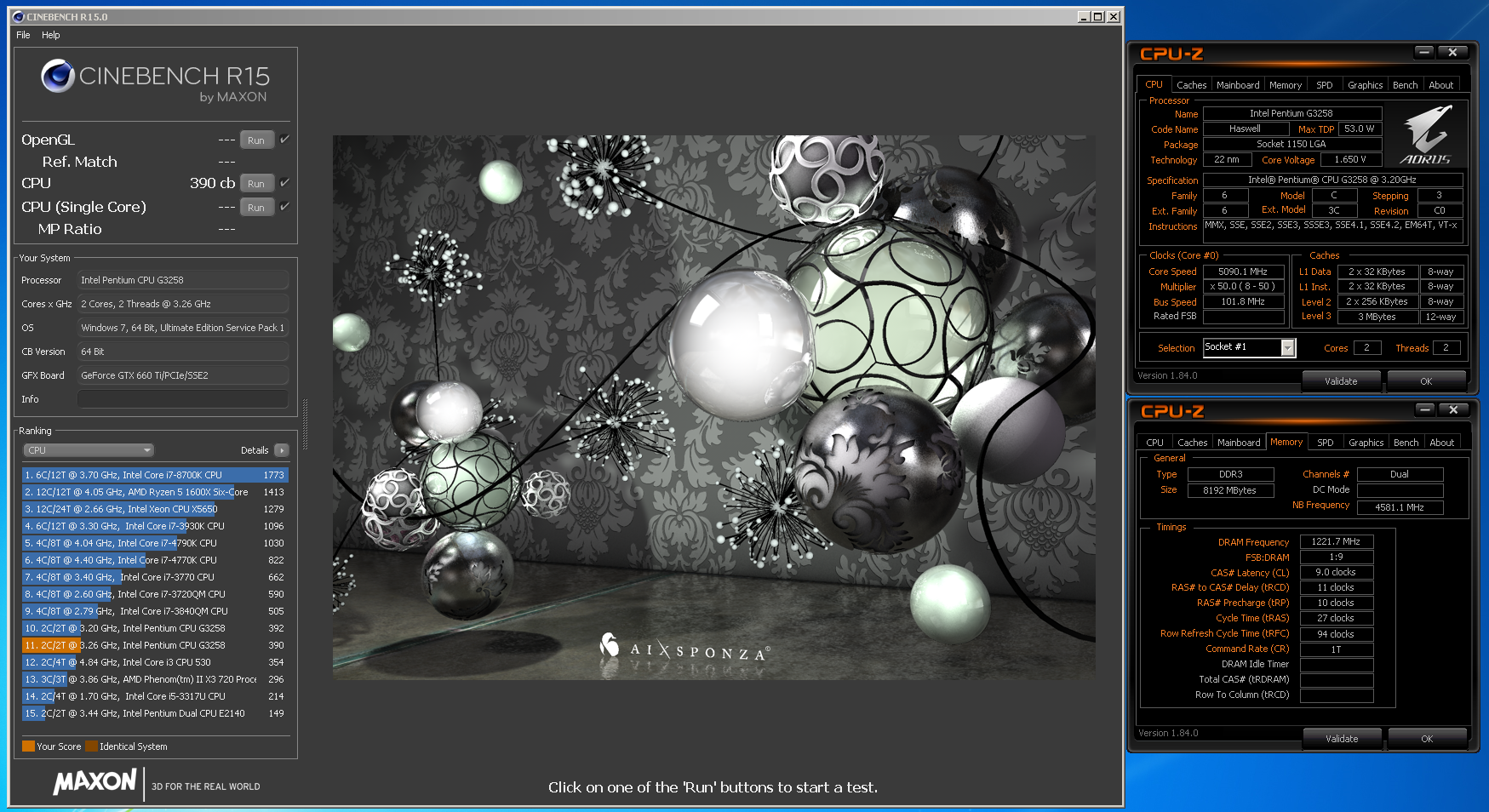
Task: Click the Processor field showing Intel Pentium CPU G3258
Action: click(x=183, y=280)
